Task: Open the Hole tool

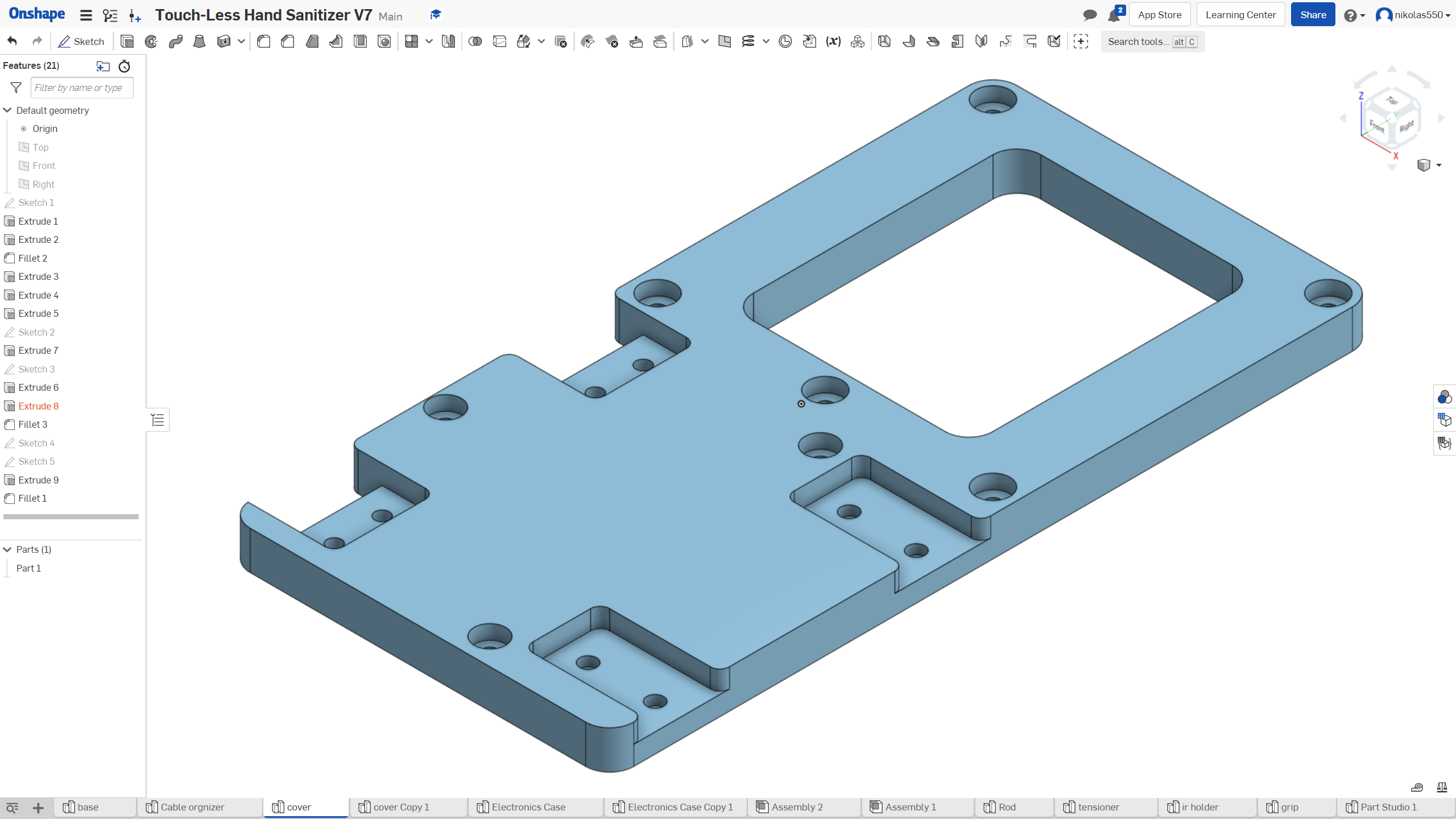Action: click(x=384, y=41)
